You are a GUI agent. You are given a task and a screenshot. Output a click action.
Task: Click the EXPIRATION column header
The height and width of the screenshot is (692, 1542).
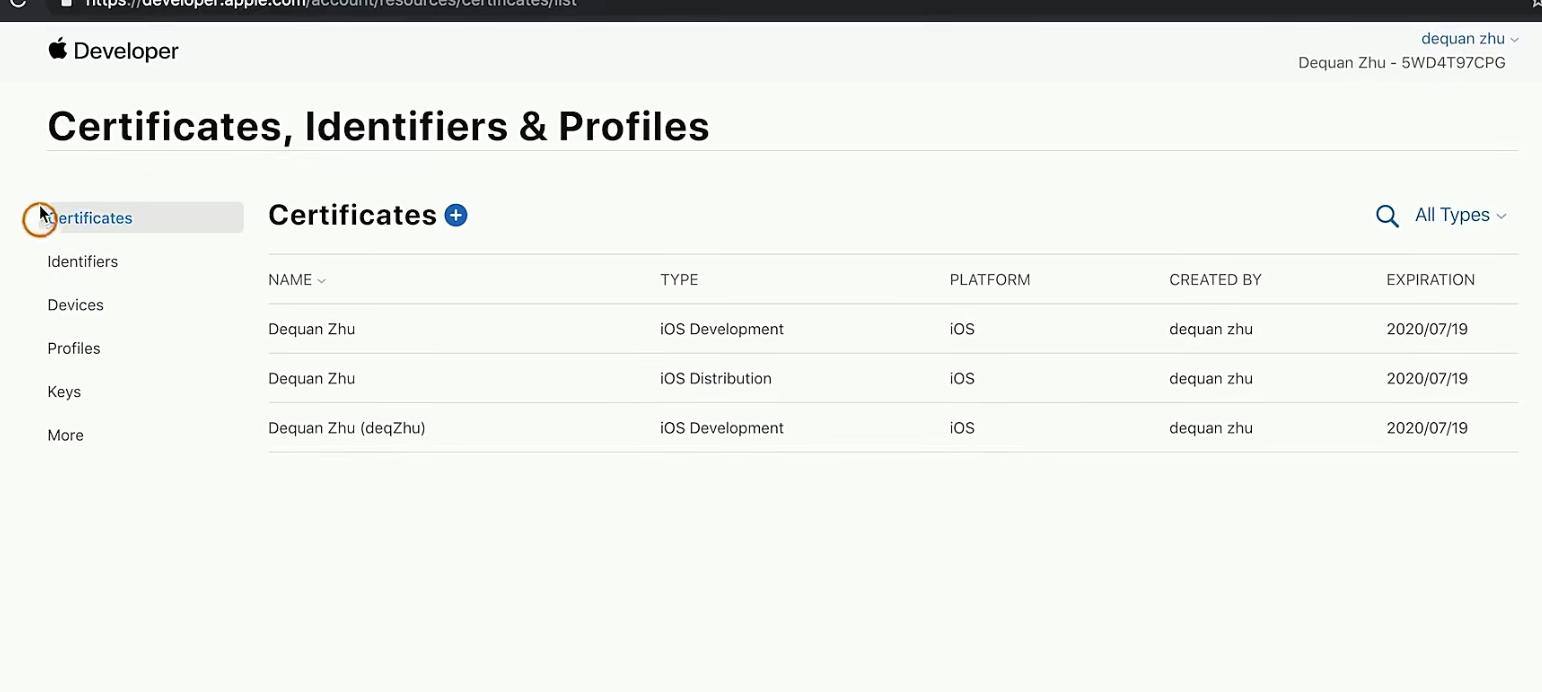pos(1430,280)
